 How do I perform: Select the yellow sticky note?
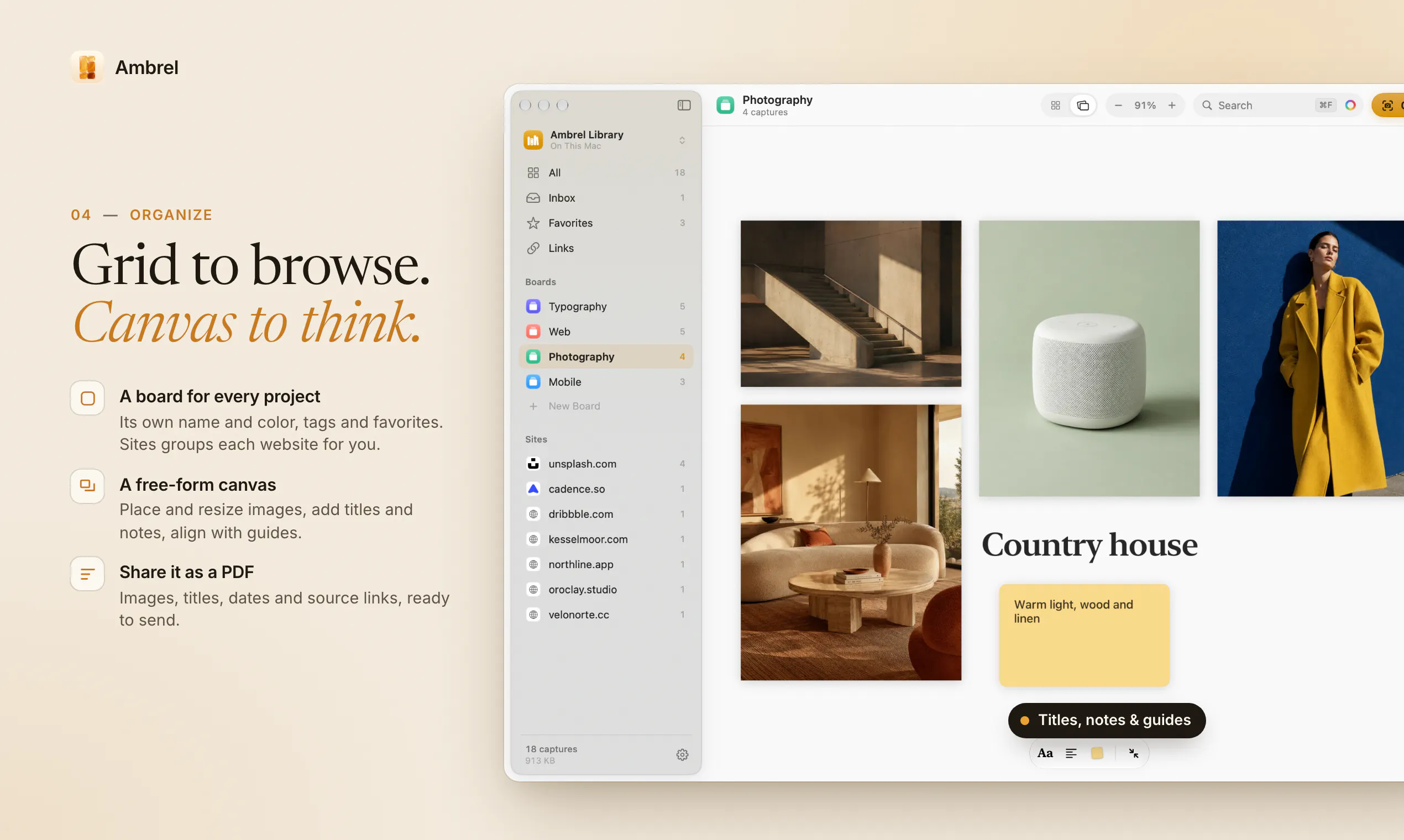click(1083, 635)
